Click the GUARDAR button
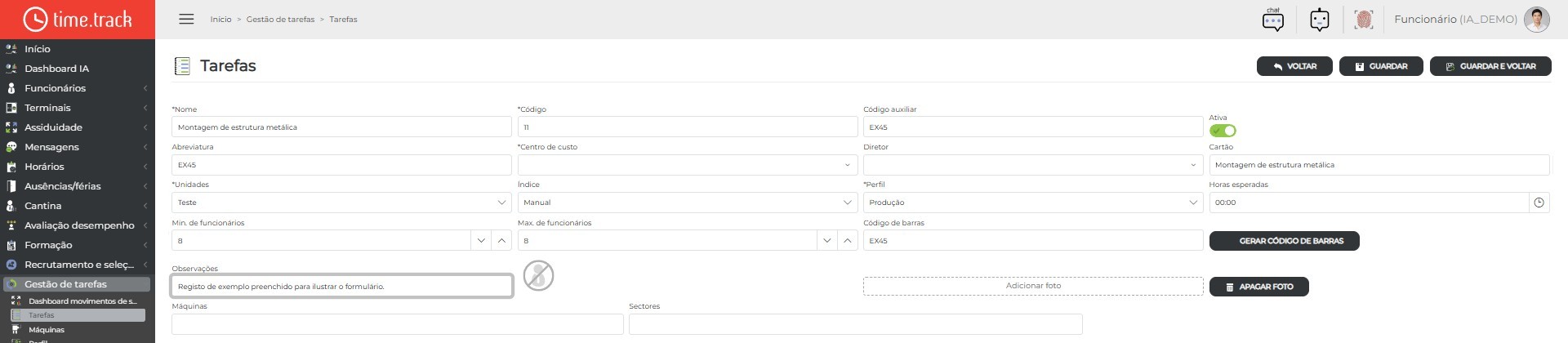1568x343 pixels. [1381, 66]
